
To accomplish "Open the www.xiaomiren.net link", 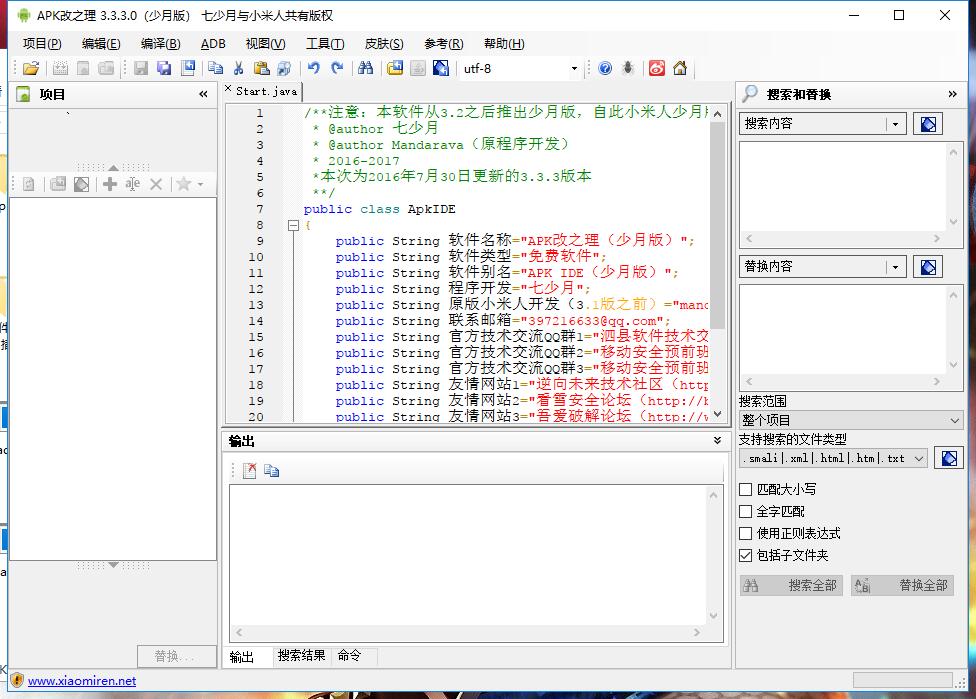I will coord(82,681).
